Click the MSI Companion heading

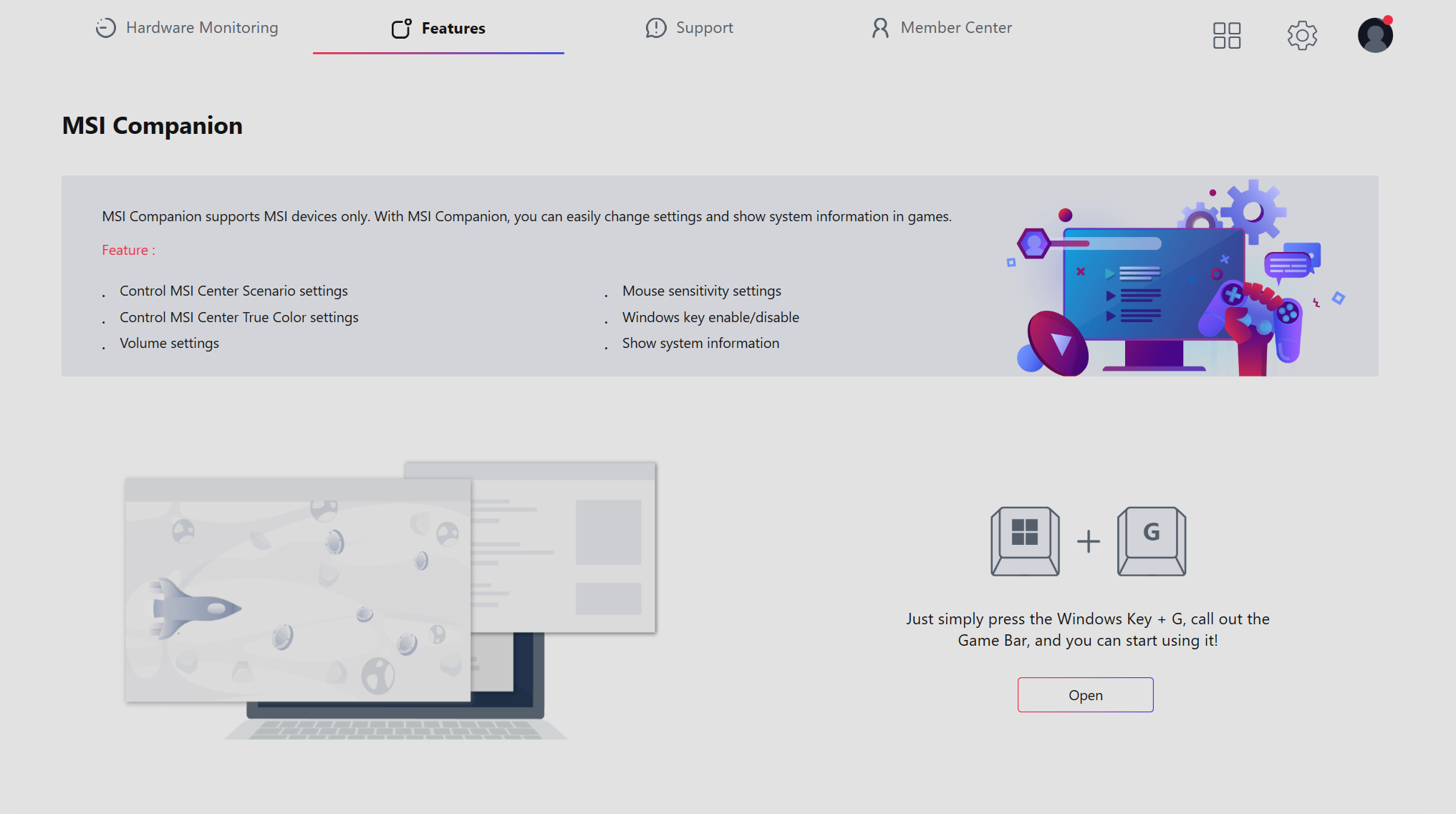[x=153, y=125]
